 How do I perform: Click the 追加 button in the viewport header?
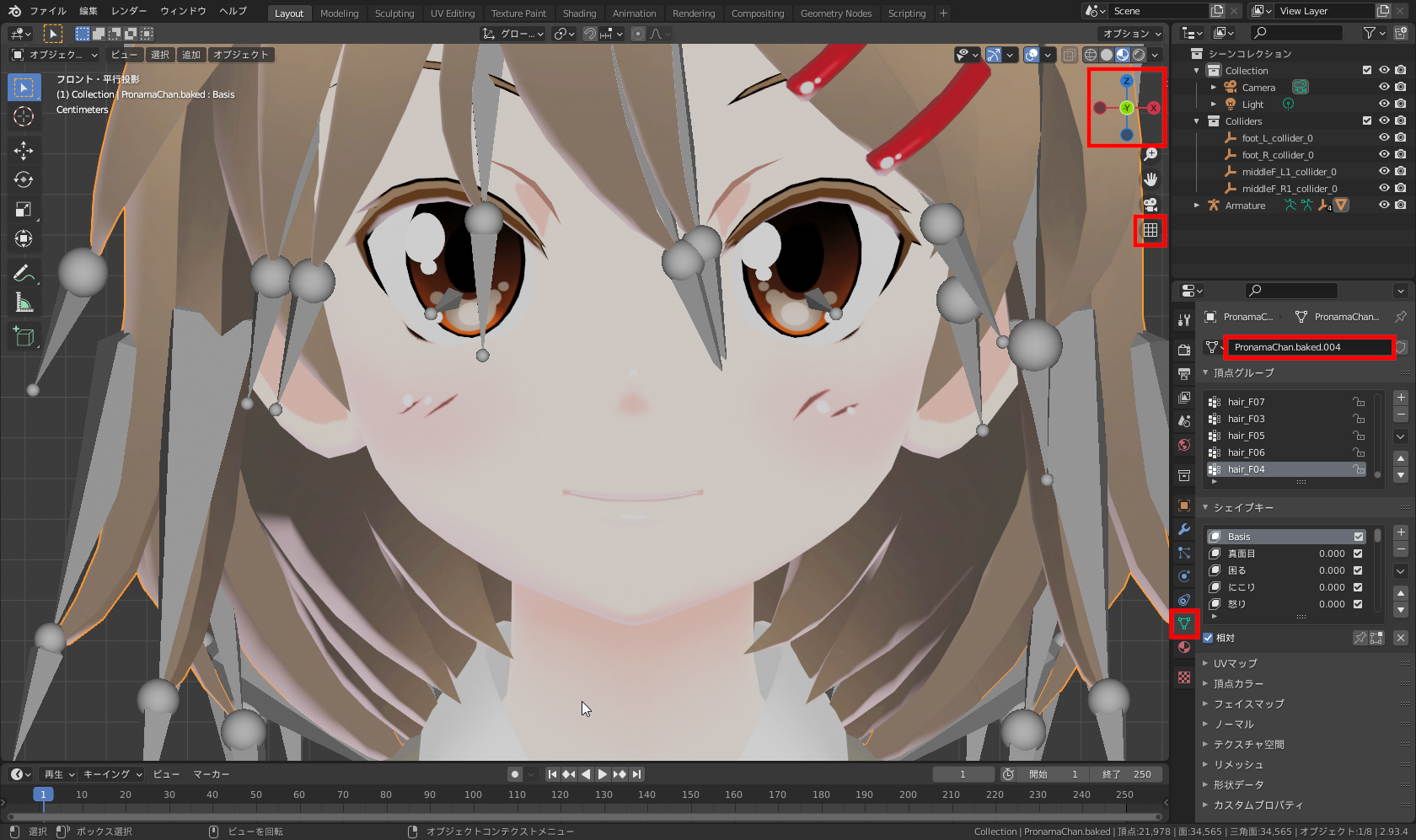coord(191,54)
